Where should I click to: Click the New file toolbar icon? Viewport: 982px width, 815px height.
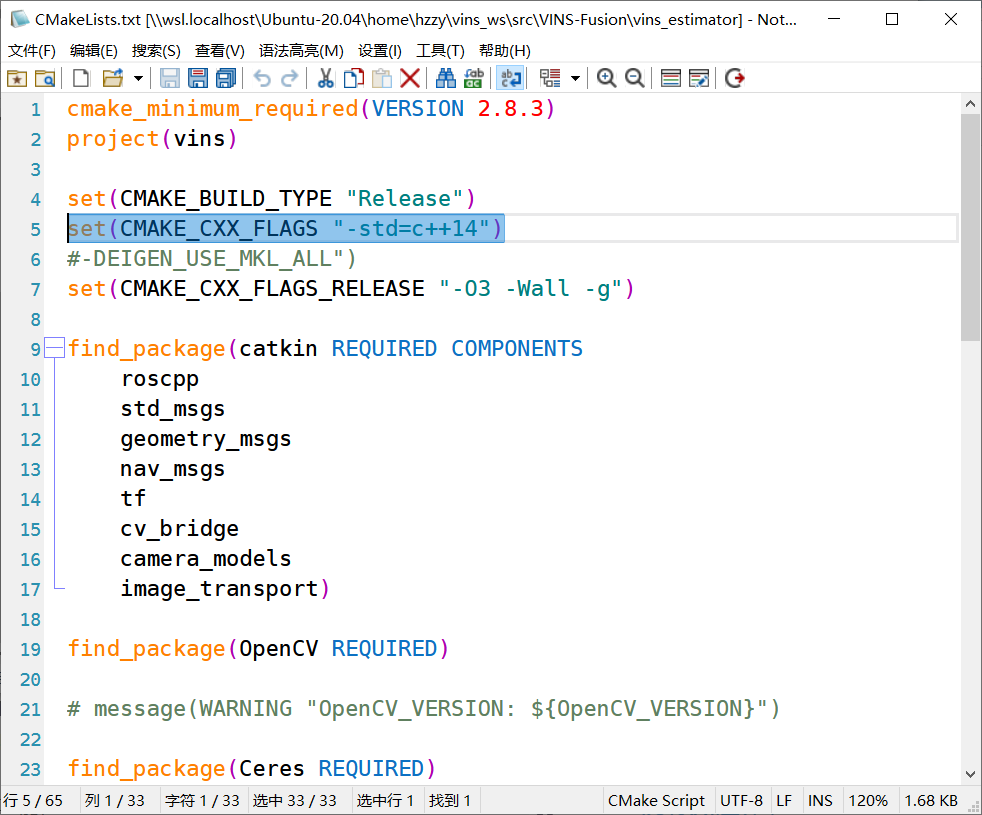coord(82,78)
